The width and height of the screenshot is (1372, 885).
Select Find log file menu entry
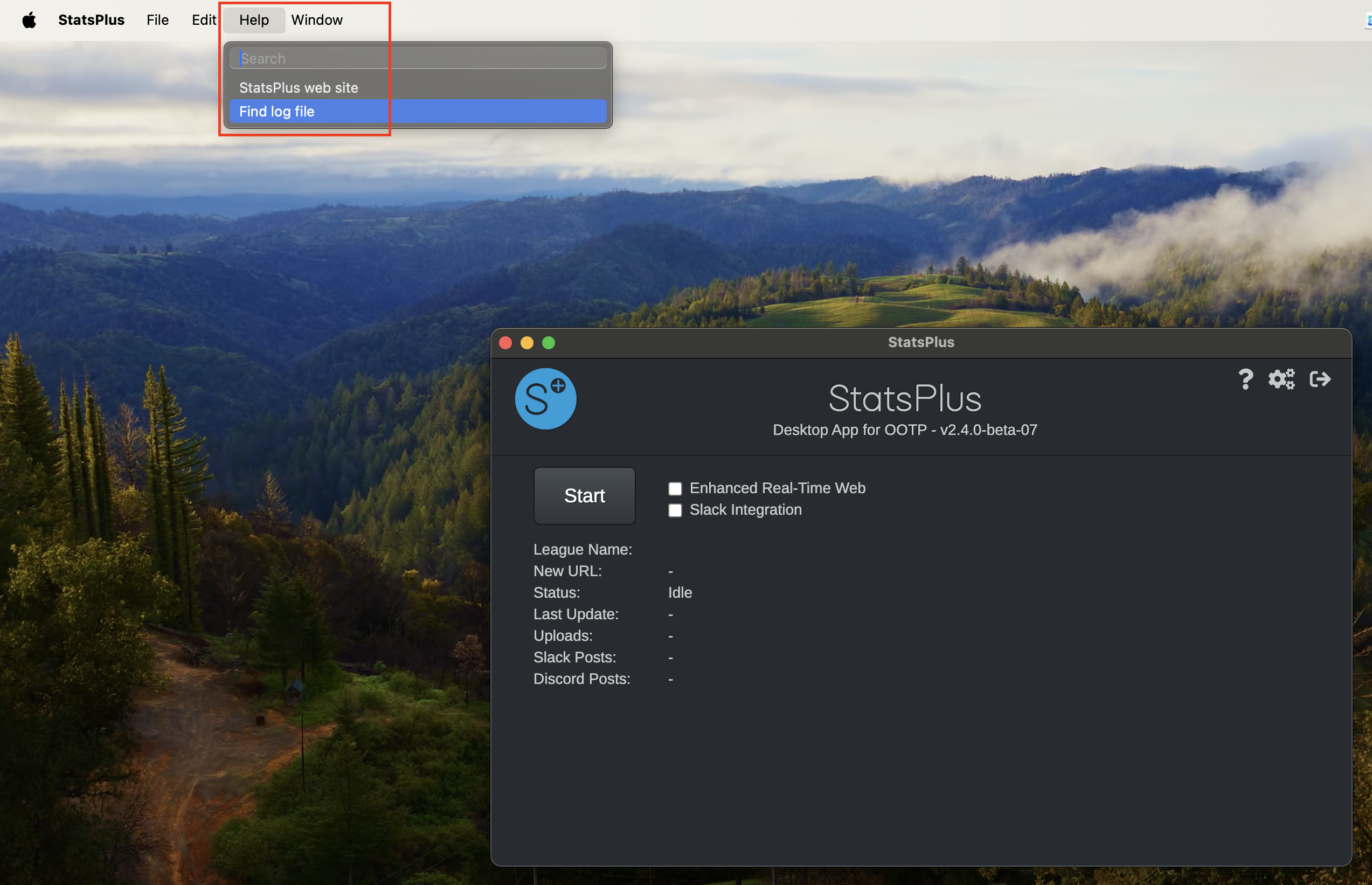point(418,112)
